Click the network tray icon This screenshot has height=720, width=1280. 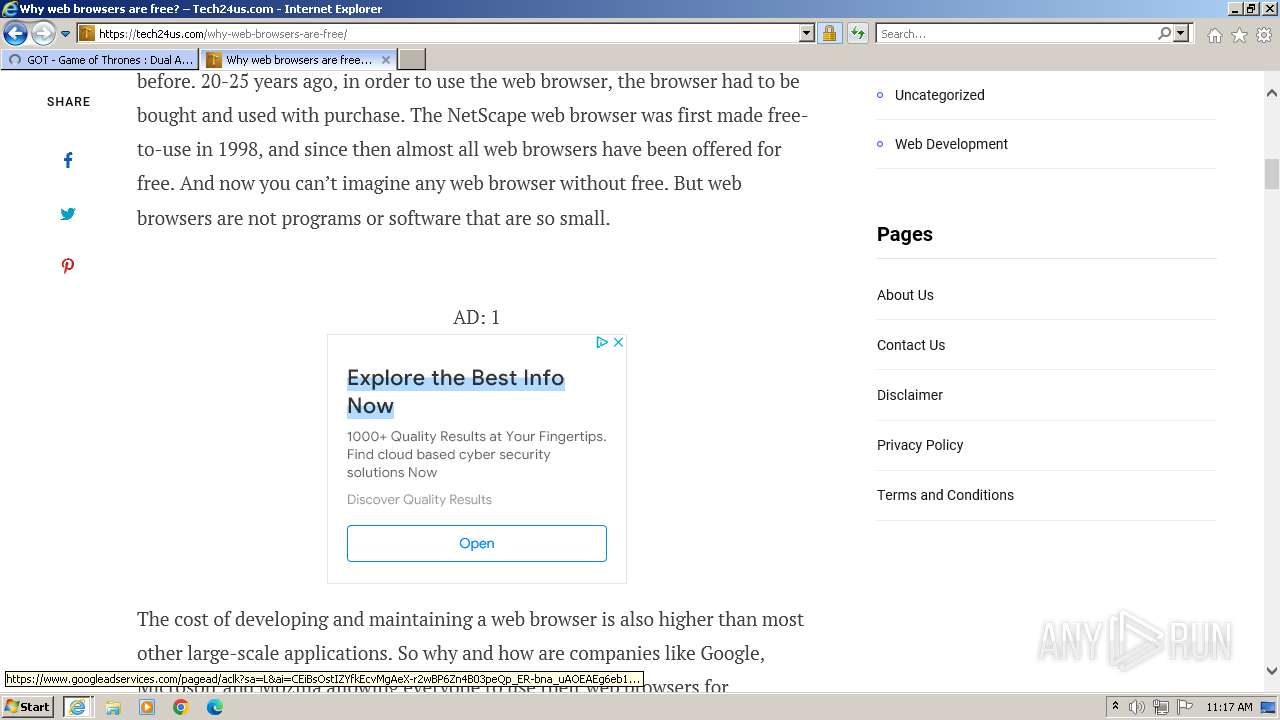(1161, 707)
